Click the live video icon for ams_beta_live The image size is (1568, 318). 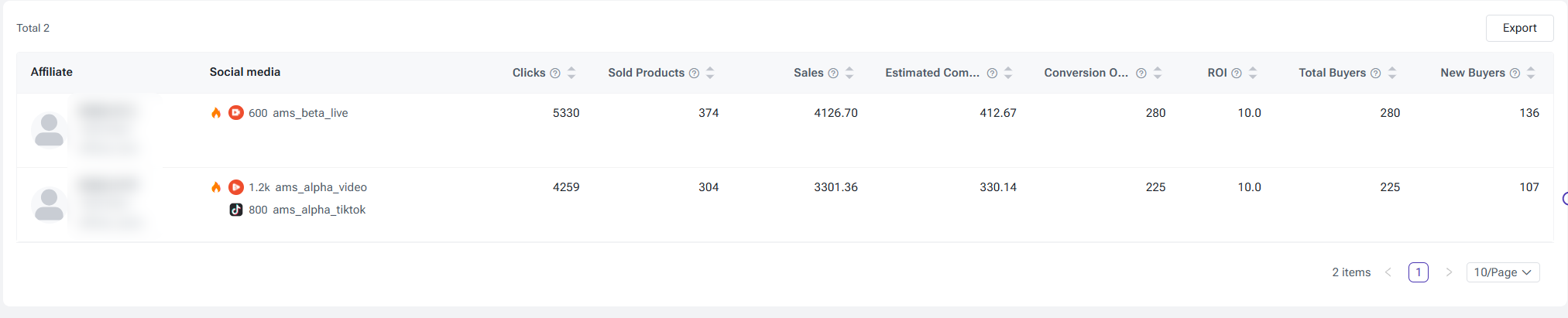[x=236, y=113]
